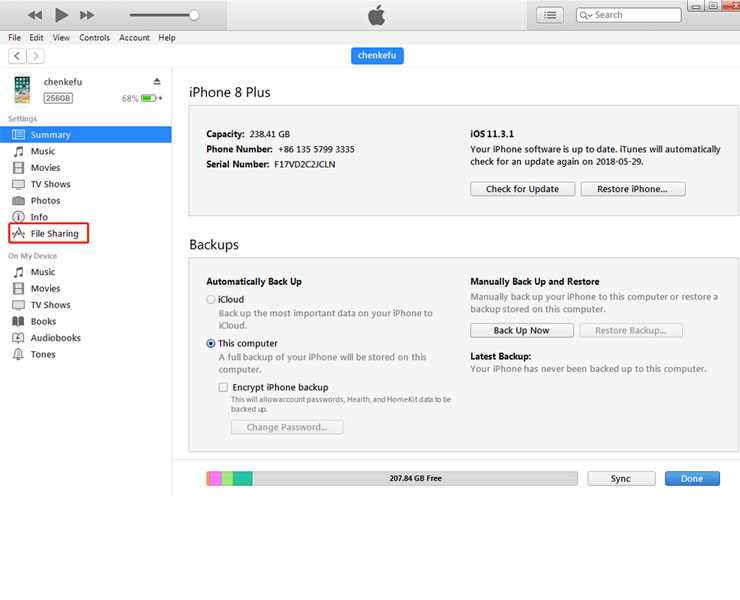Adjust the volume slider knob
Screen dimensions: 740x600
tap(194, 15)
